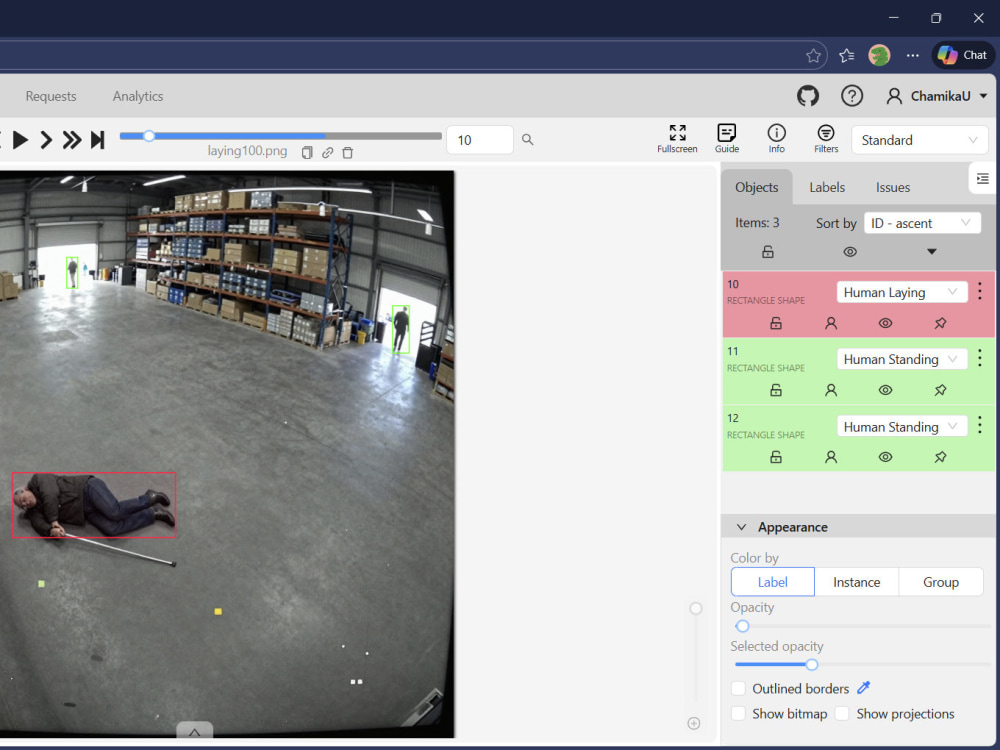Open the browser Chat copilot button

963,55
